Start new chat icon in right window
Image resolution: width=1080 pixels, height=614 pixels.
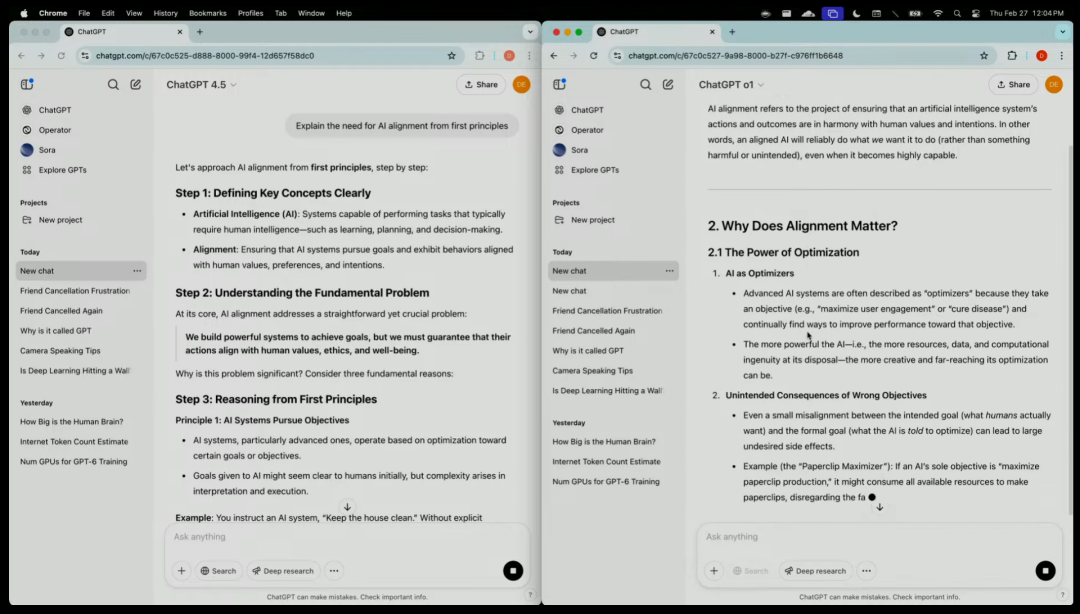[668, 84]
